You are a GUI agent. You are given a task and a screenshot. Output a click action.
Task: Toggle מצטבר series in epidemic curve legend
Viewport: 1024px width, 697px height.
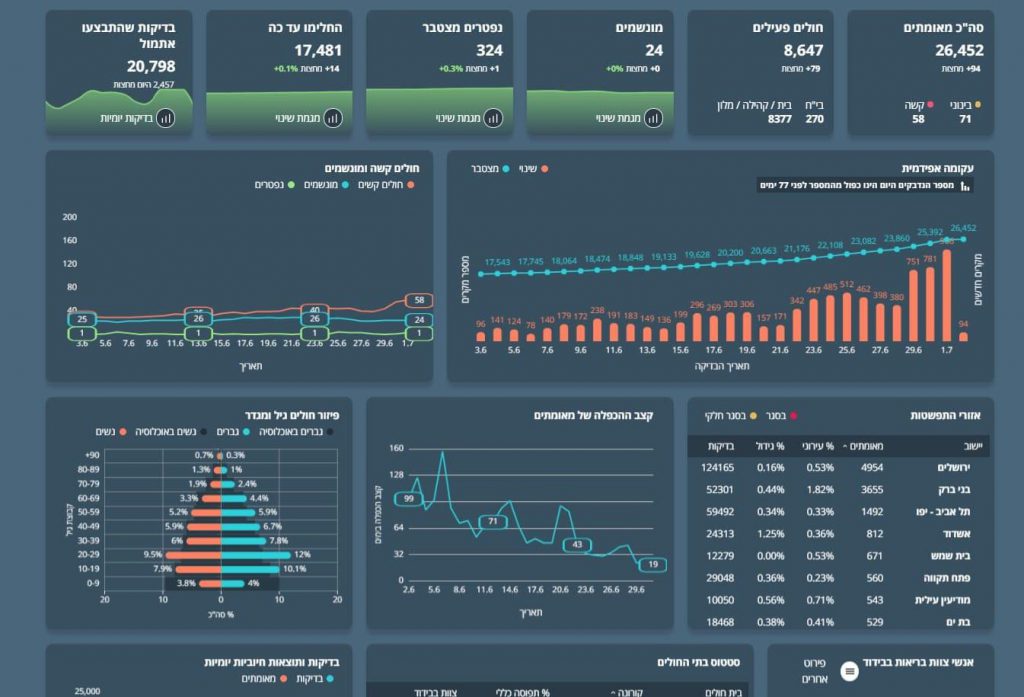tap(505, 168)
